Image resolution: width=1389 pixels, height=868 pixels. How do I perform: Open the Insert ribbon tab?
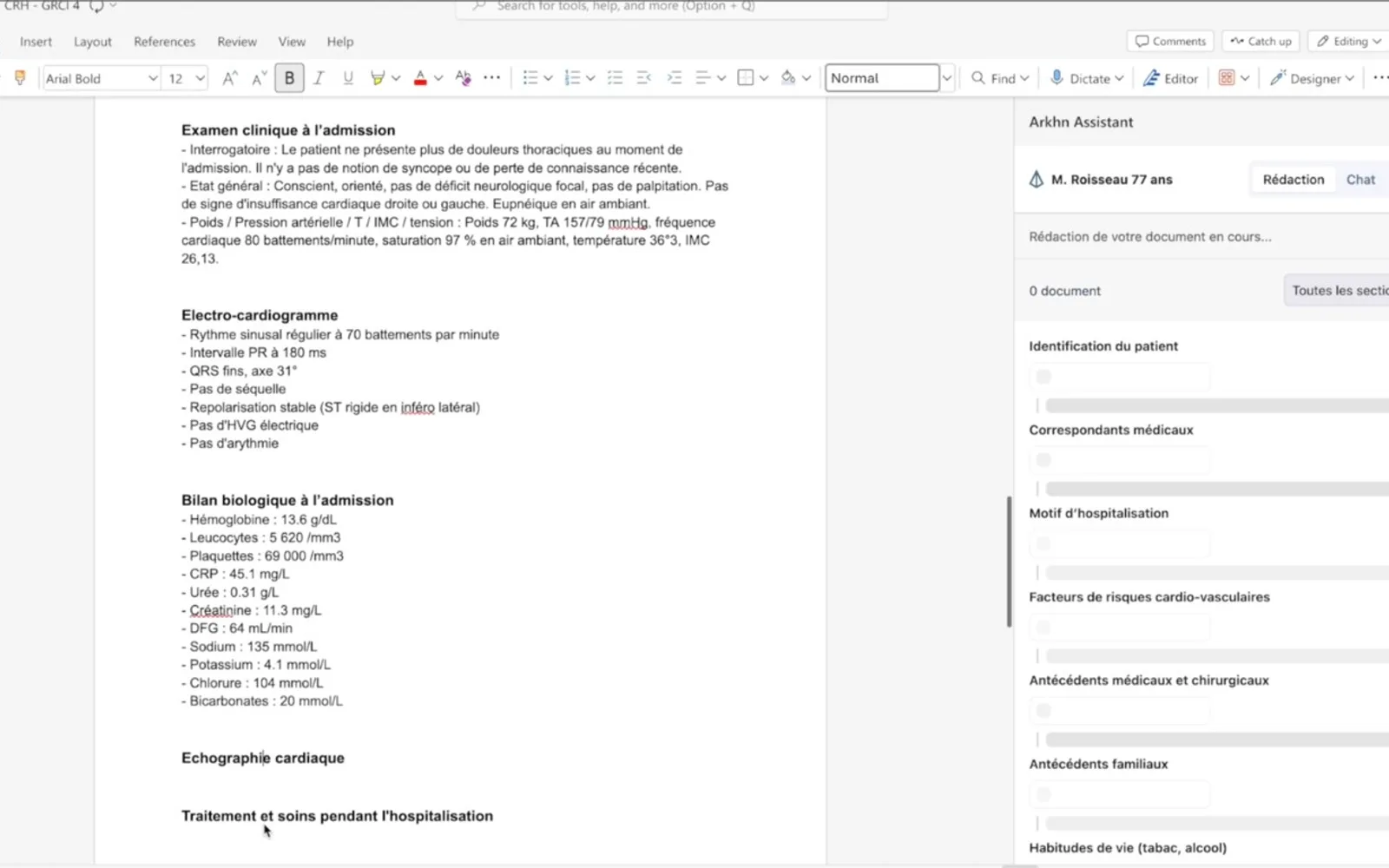point(36,42)
